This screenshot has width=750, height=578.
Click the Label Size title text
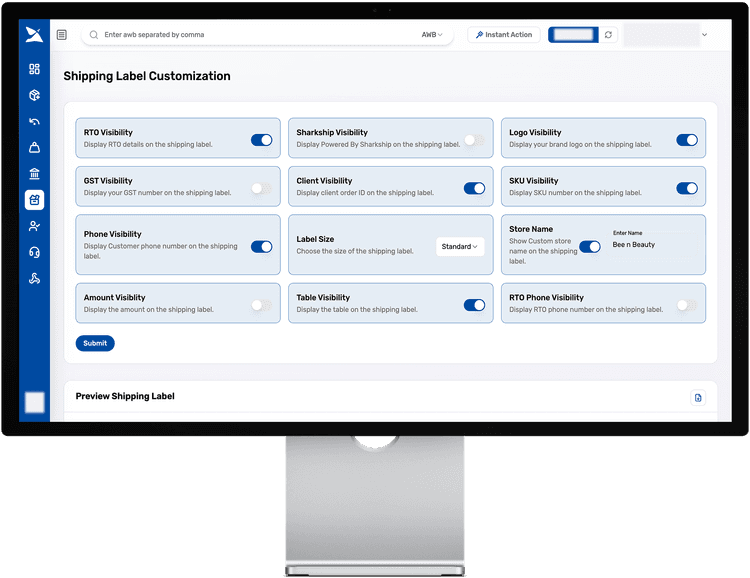pos(315,239)
